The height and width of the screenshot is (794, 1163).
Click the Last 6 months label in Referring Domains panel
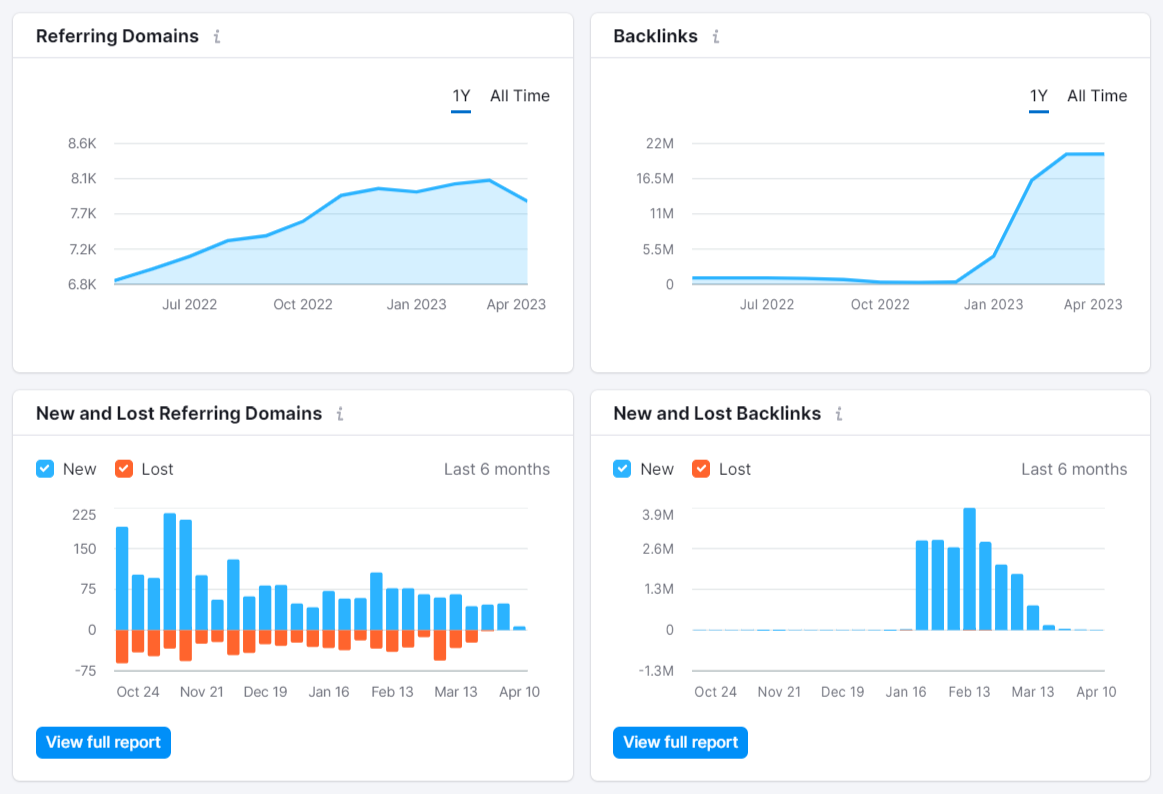pyautogui.click(x=497, y=468)
